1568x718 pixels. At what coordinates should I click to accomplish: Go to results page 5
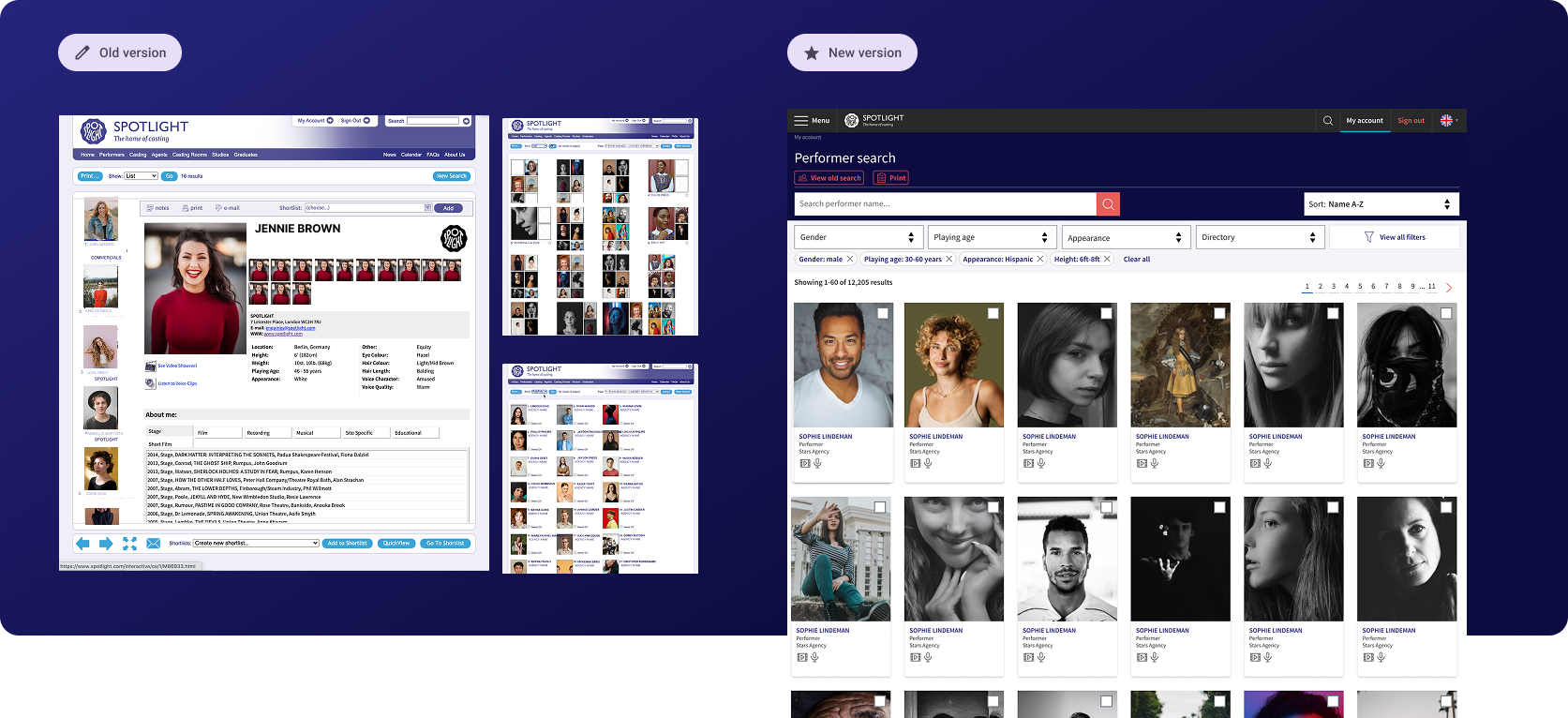tap(1360, 287)
